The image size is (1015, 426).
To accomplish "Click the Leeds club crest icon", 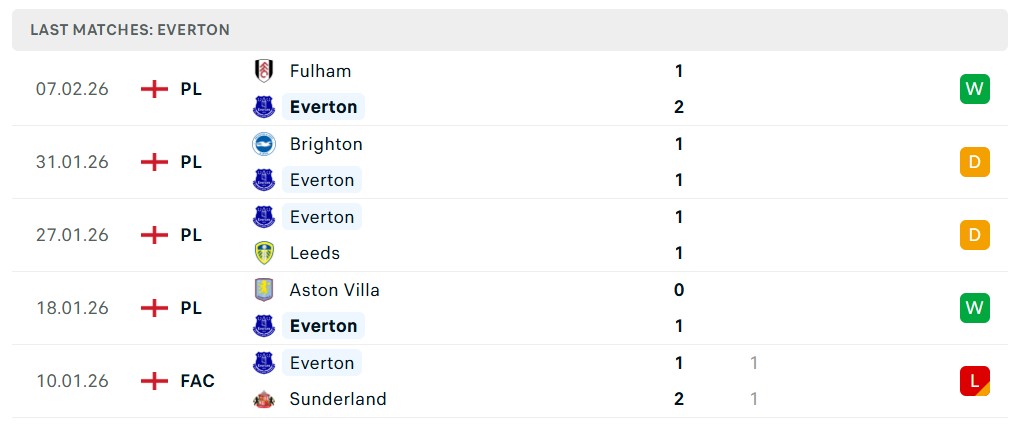I will 264,253.
